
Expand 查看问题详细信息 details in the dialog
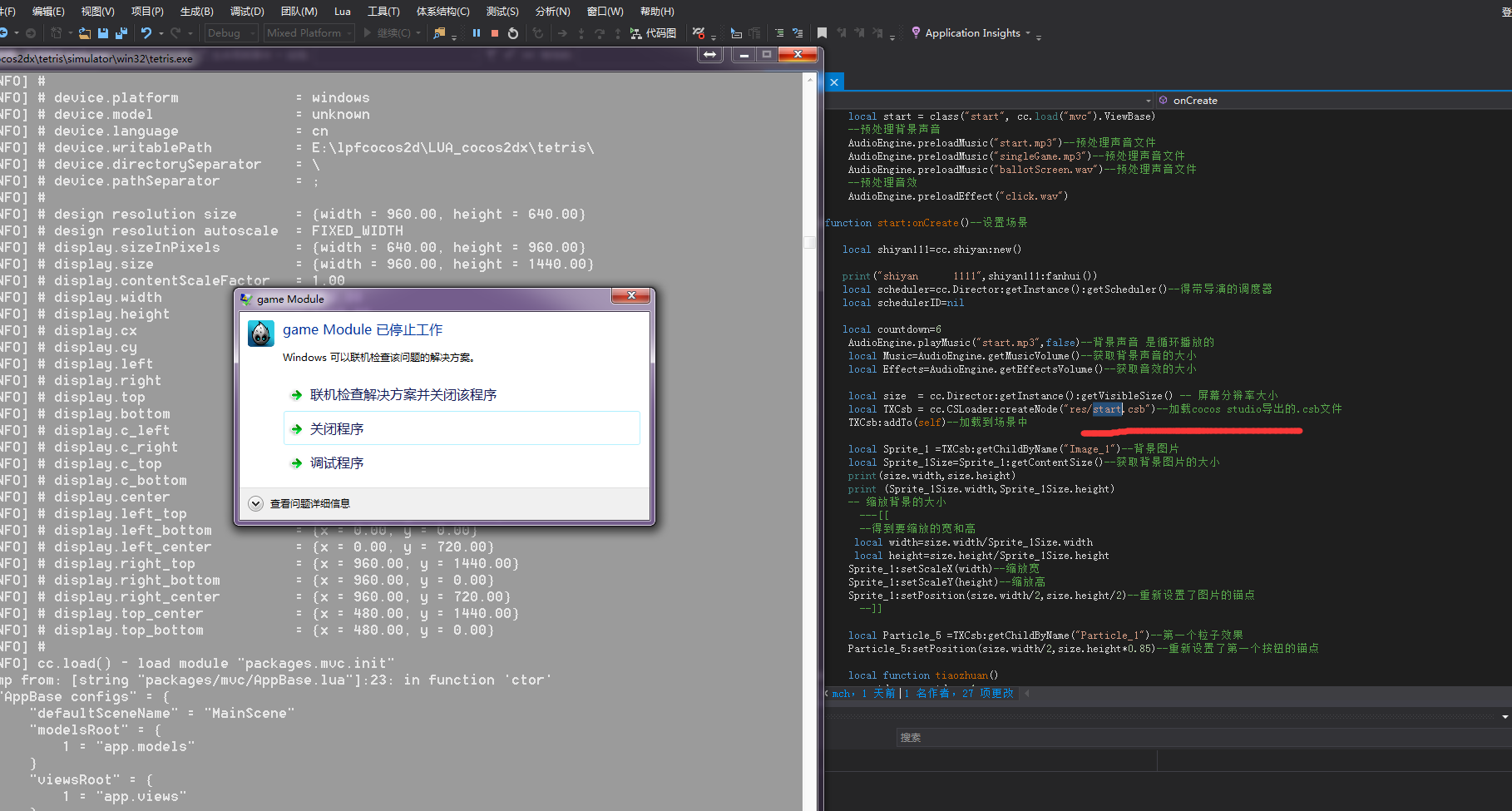[256, 503]
